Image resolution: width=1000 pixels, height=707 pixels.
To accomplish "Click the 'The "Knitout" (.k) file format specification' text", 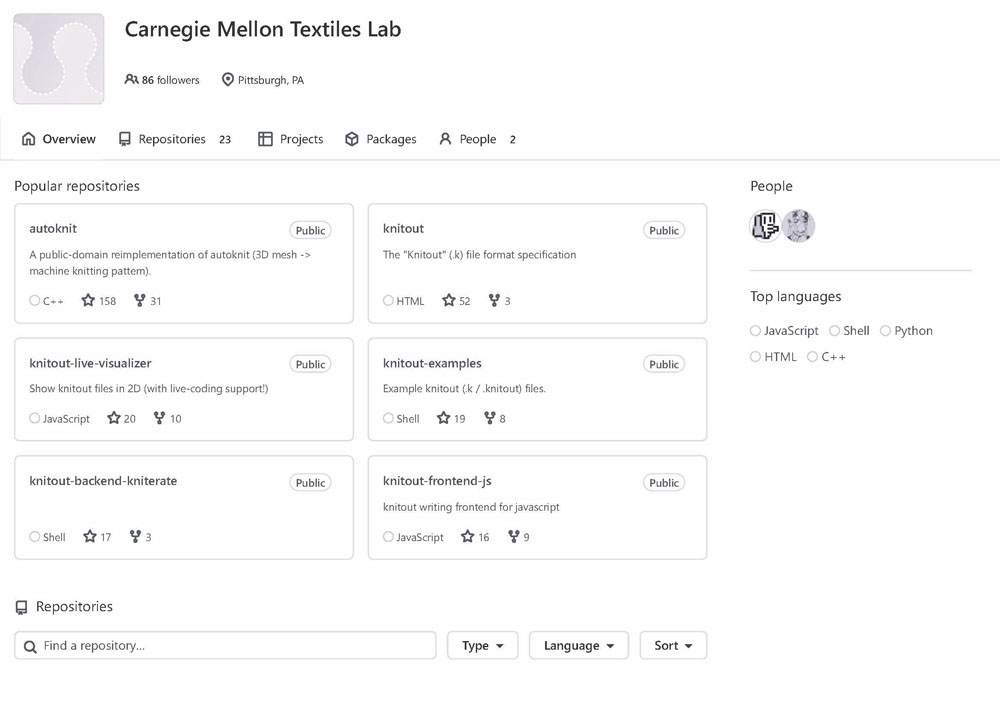I will pyautogui.click(x=480, y=254).
